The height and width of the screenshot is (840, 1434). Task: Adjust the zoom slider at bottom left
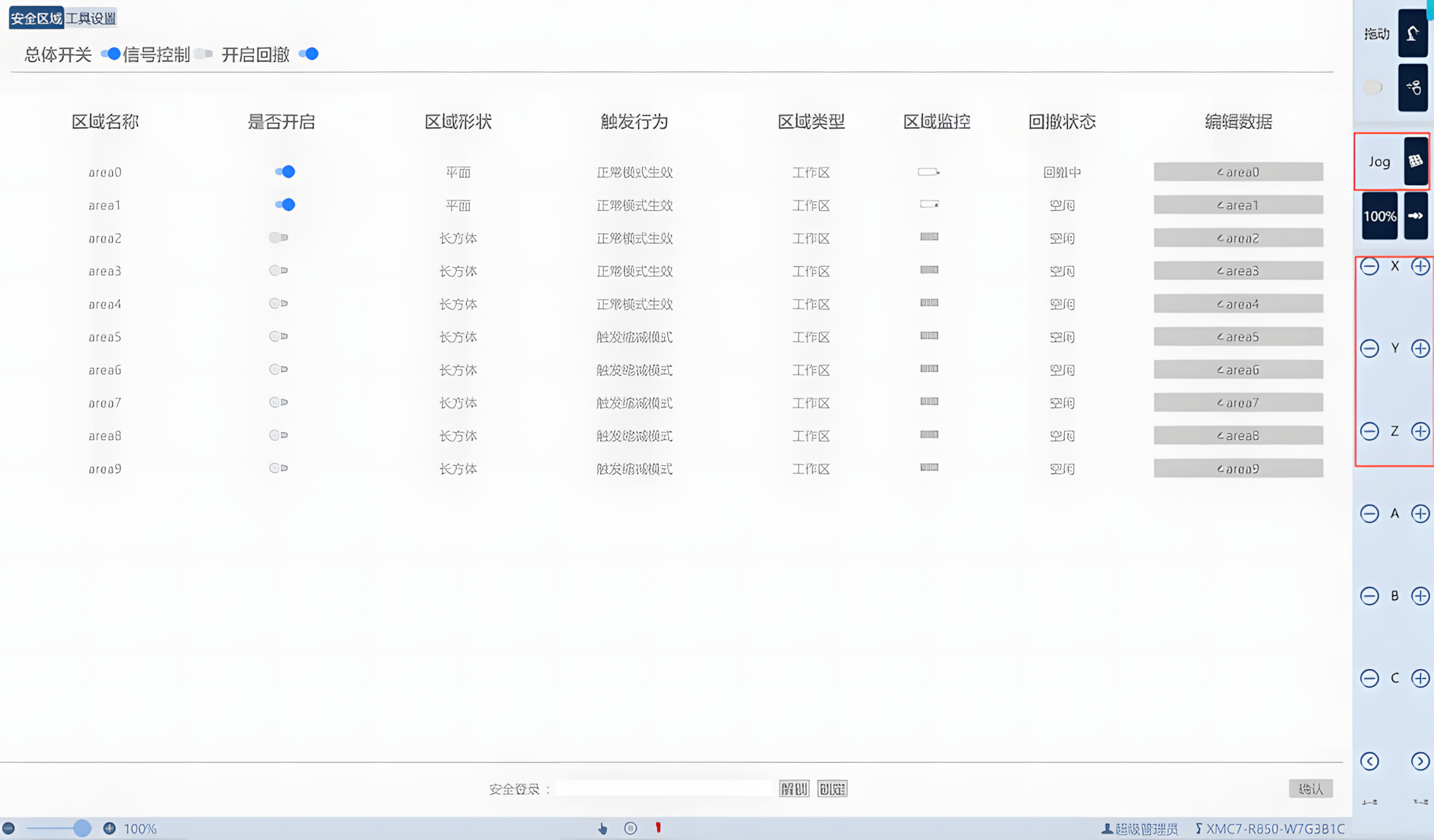[x=82, y=828]
